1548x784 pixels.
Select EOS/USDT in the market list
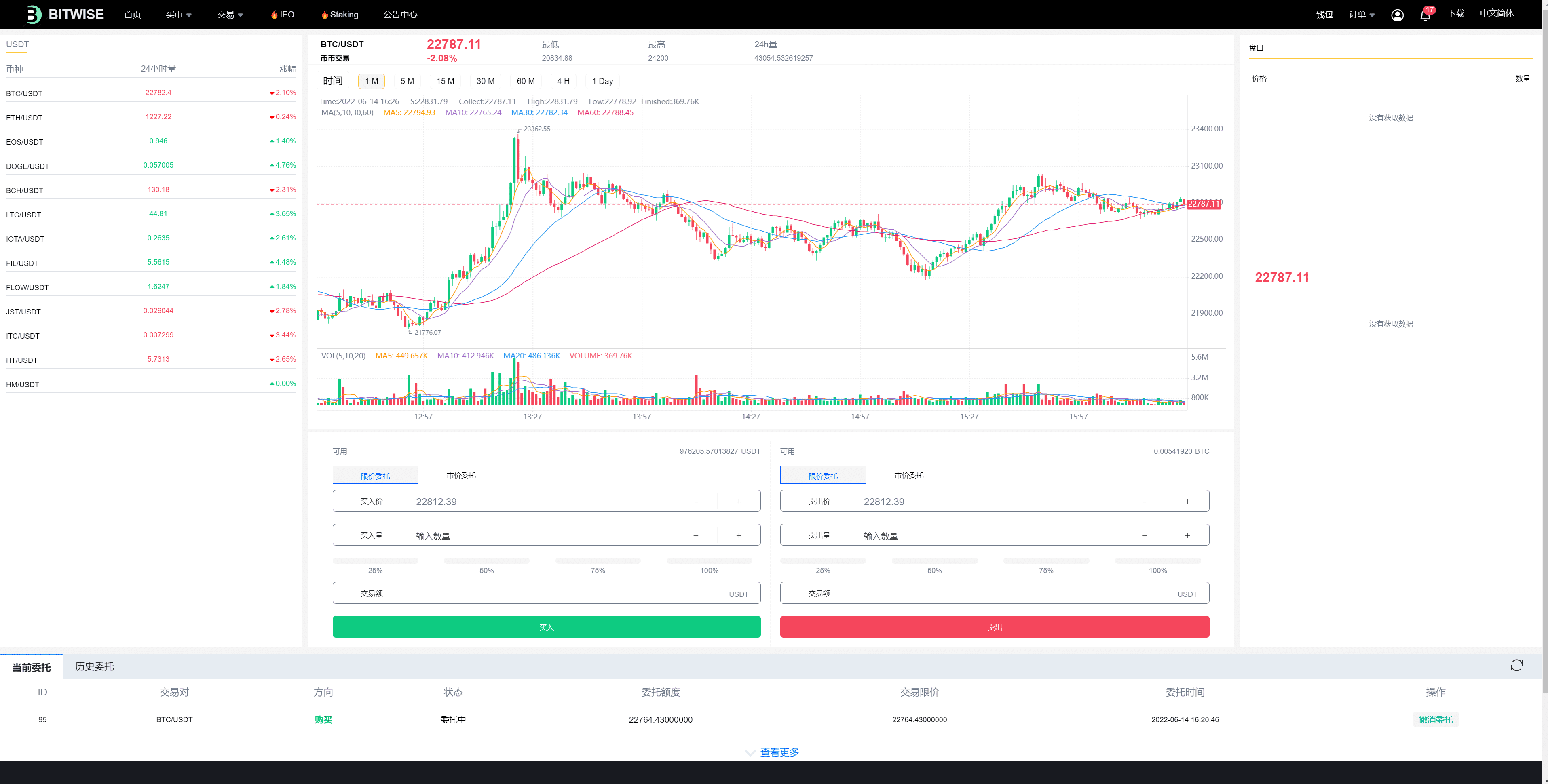coord(151,141)
